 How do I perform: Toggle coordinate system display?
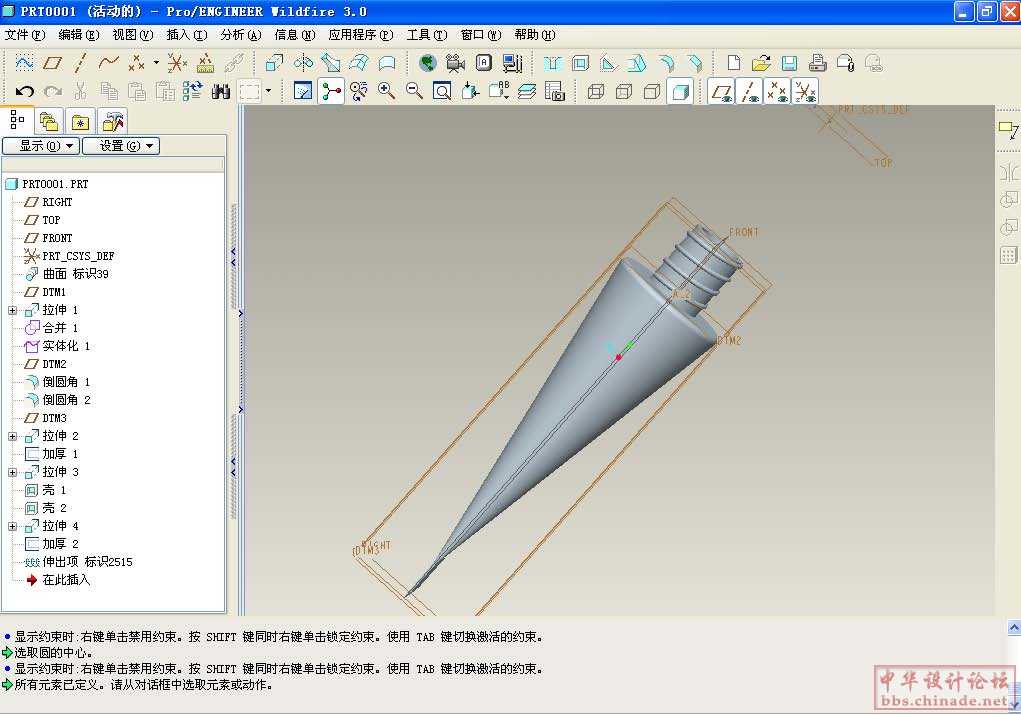805,91
